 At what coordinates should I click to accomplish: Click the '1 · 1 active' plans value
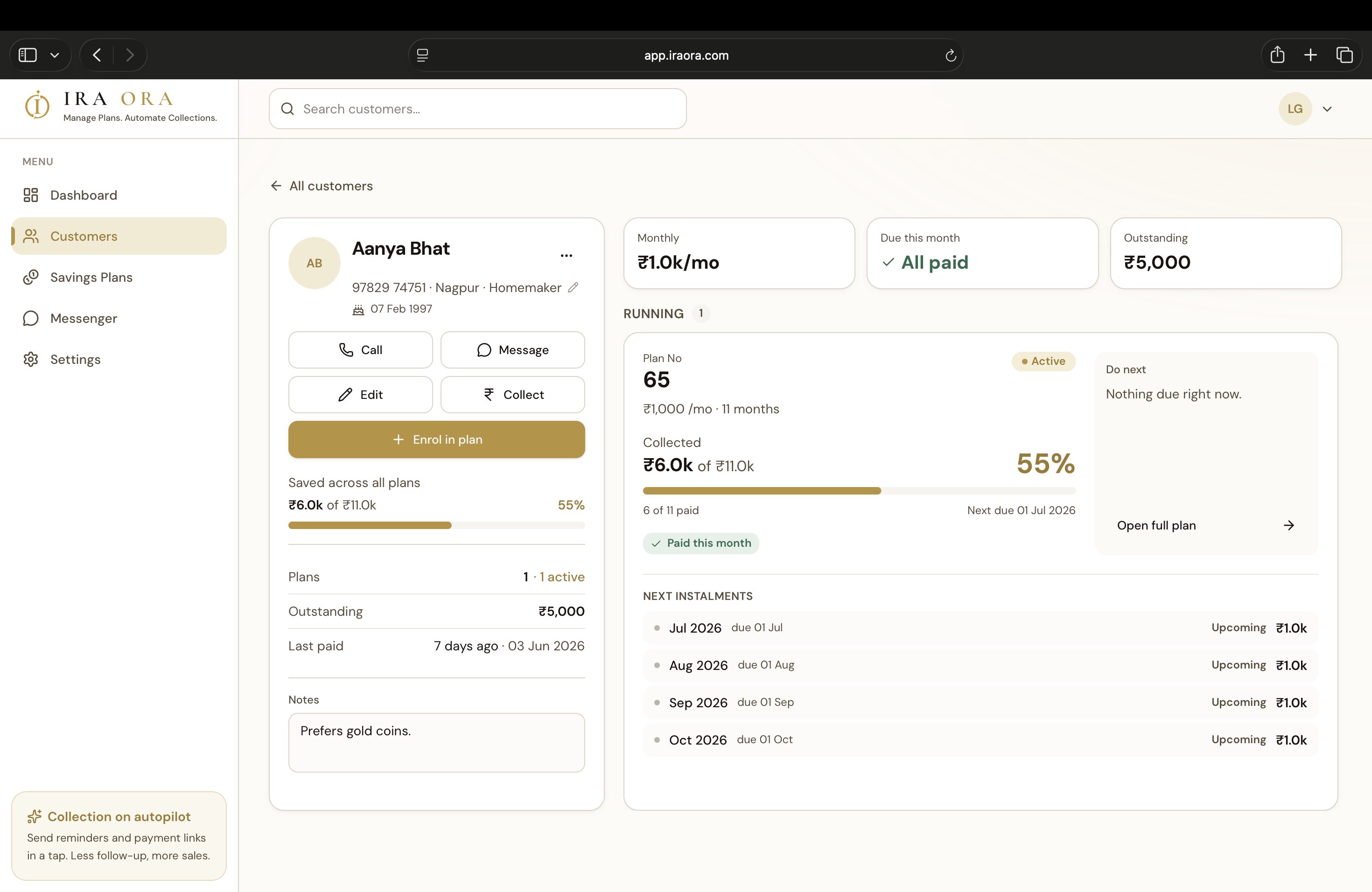click(x=553, y=577)
